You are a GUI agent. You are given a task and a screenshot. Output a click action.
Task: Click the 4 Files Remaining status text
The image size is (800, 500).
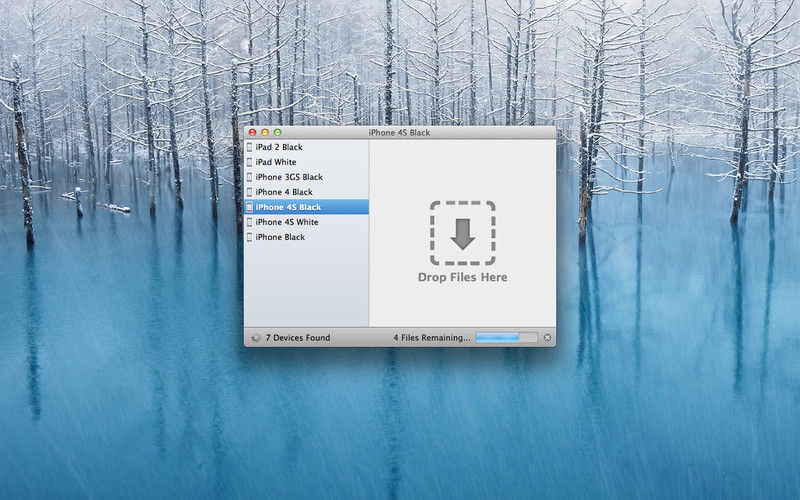[x=432, y=338]
